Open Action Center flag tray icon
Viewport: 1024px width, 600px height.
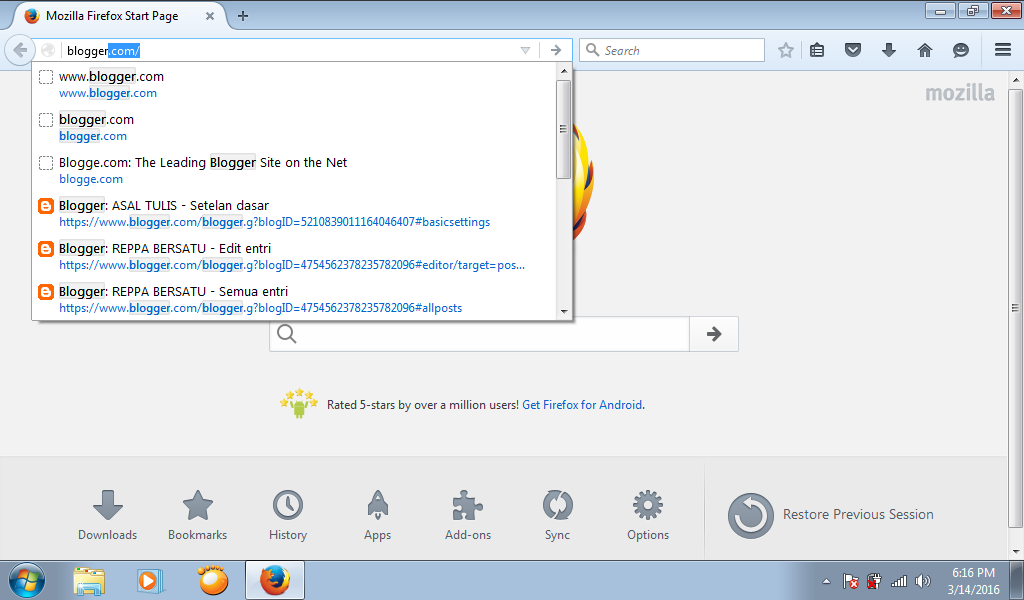coord(850,581)
